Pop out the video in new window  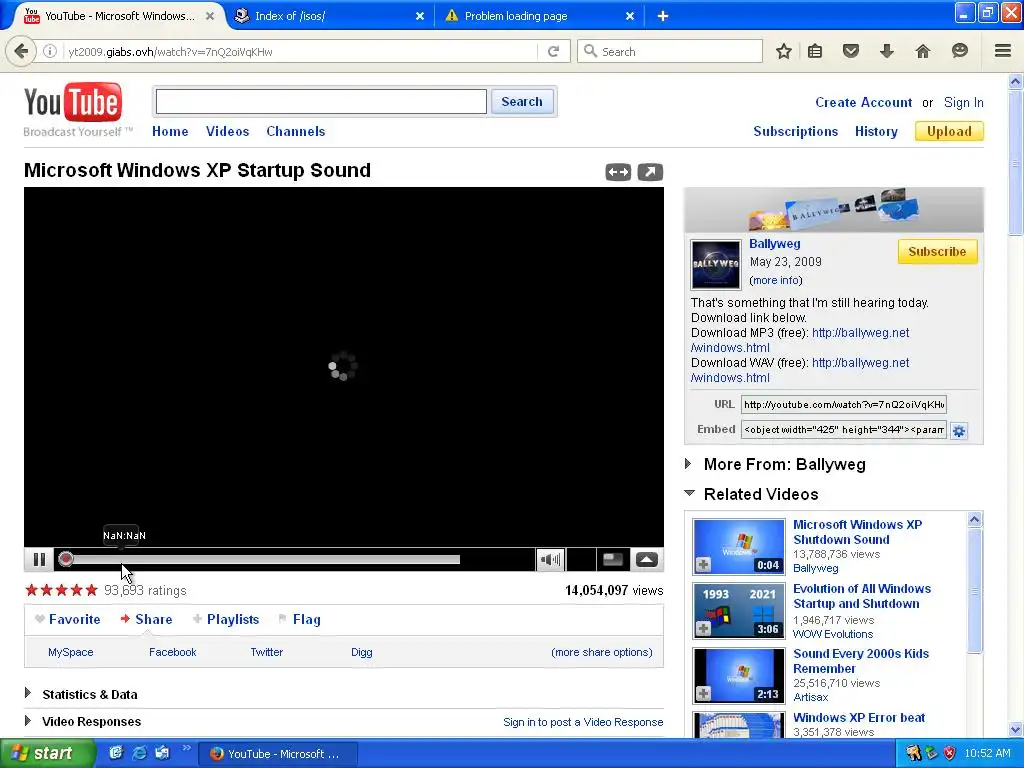click(650, 172)
